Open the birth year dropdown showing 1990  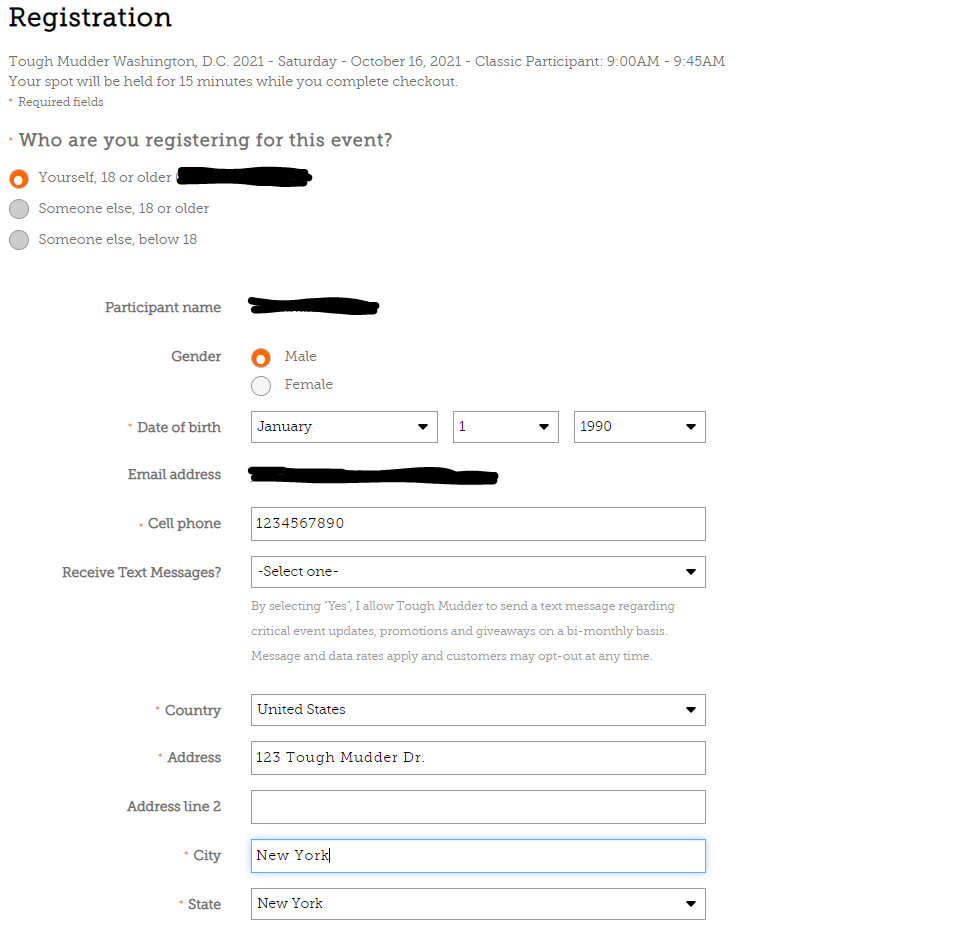(x=640, y=426)
